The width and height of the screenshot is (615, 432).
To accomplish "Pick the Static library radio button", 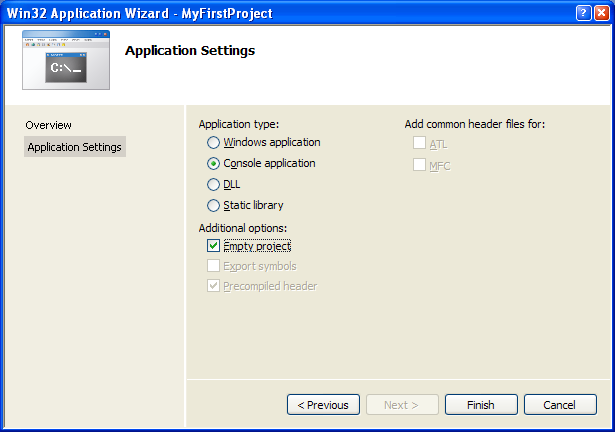I will tap(213, 205).
